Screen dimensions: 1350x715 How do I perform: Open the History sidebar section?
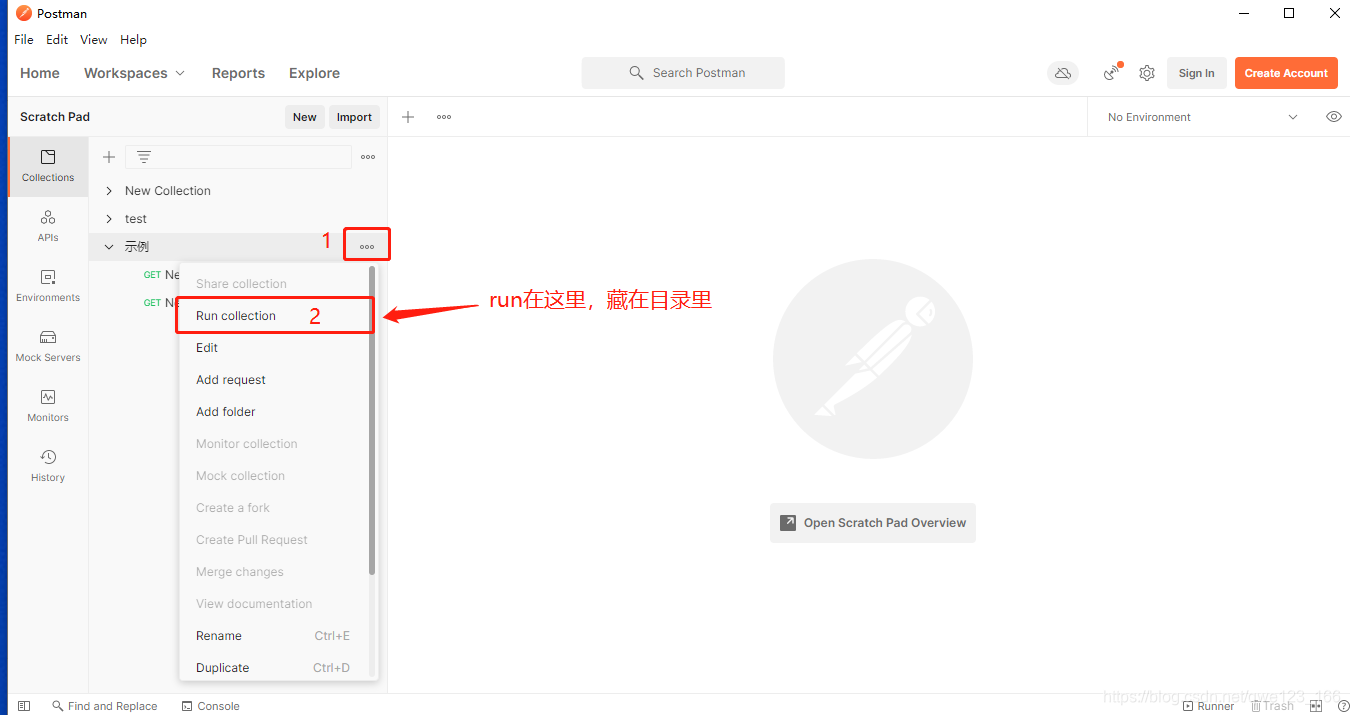tap(48, 466)
